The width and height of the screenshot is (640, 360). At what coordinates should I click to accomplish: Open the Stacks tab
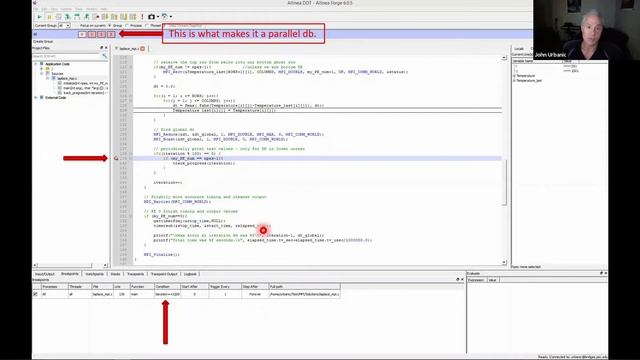(116, 274)
